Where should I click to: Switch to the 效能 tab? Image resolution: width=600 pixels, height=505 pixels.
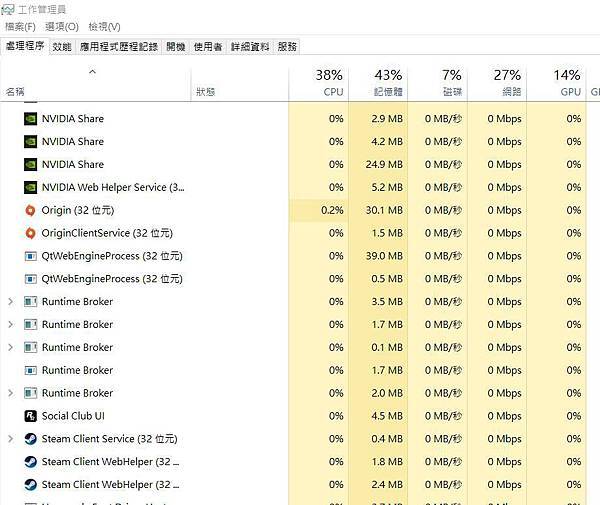point(62,47)
